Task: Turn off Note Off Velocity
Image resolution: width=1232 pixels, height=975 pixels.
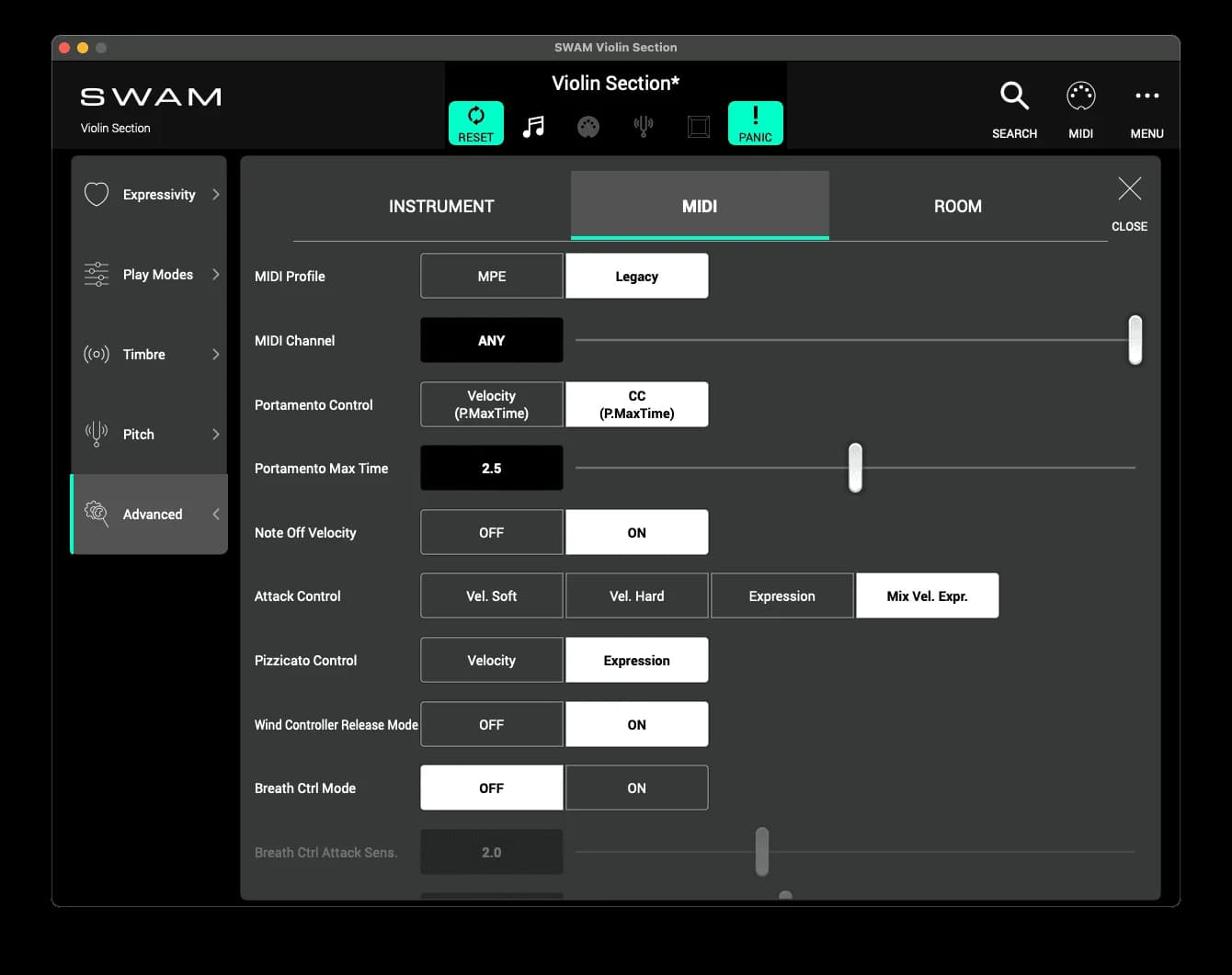Action: (491, 532)
